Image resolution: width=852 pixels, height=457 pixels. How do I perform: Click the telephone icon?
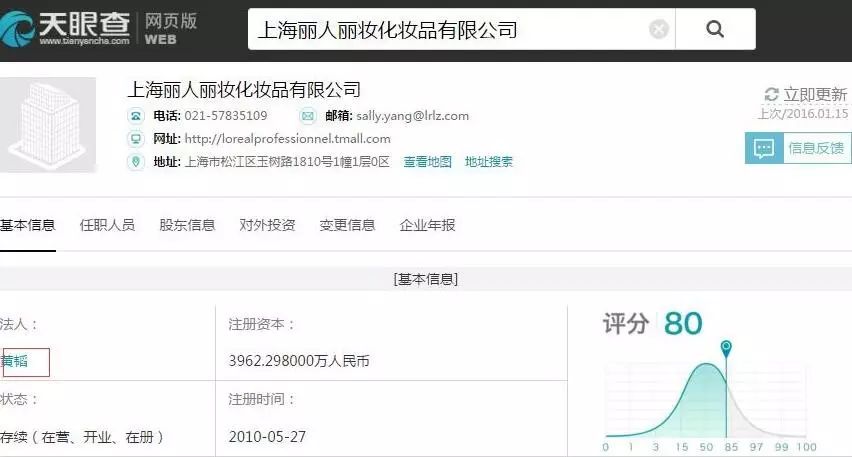(x=136, y=116)
